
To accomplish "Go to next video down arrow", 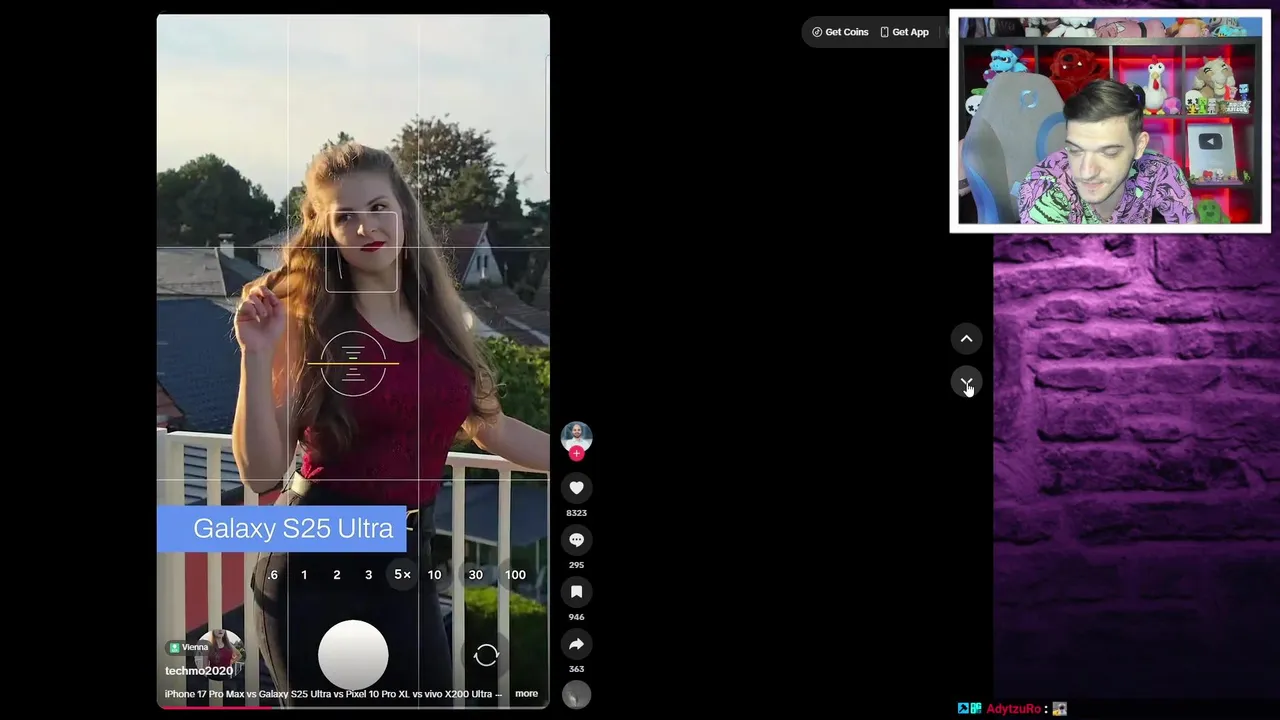I will click(966, 383).
